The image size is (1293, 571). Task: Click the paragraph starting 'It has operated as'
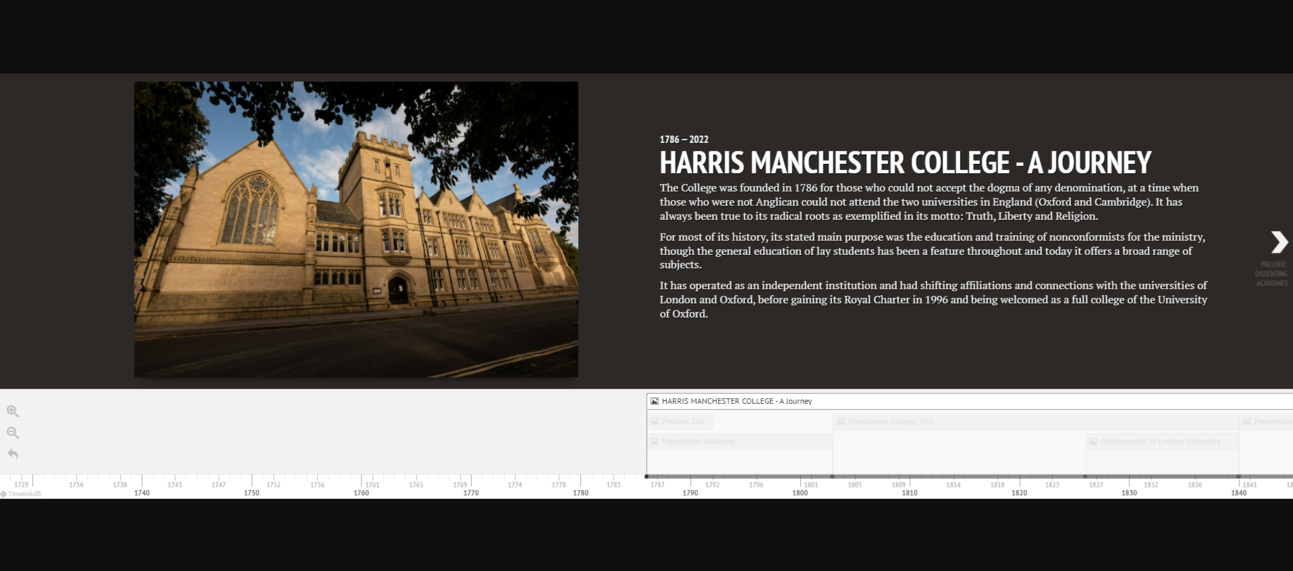tap(934, 300)
